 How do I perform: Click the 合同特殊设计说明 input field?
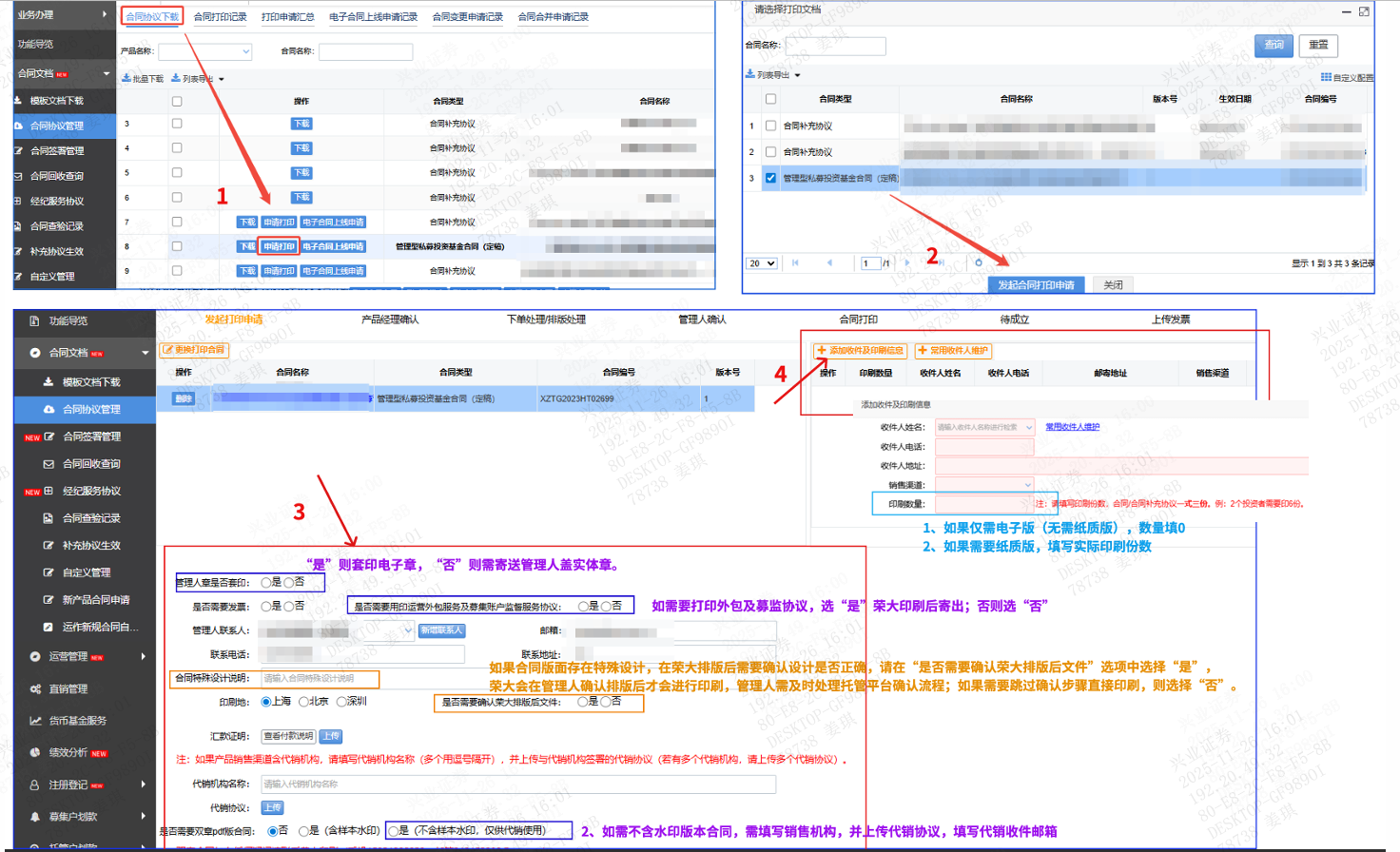[x=319, y=679]
